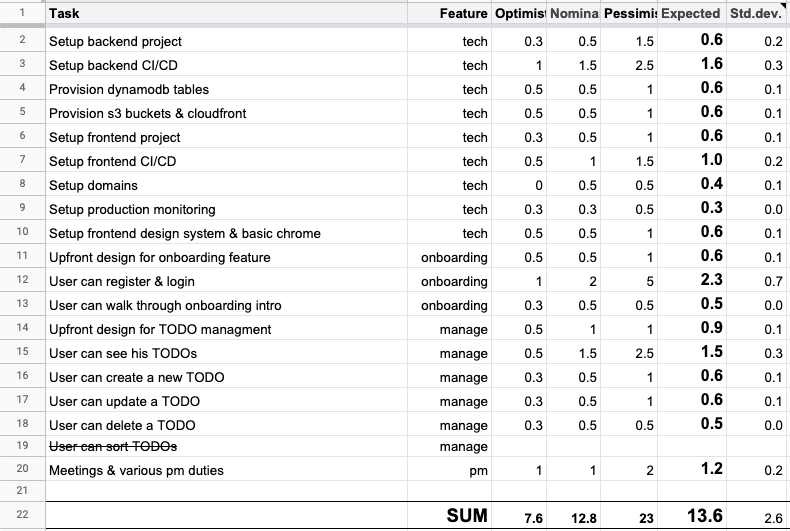
Task: Select the total Expected value 13.6
Action: (692, 515)
